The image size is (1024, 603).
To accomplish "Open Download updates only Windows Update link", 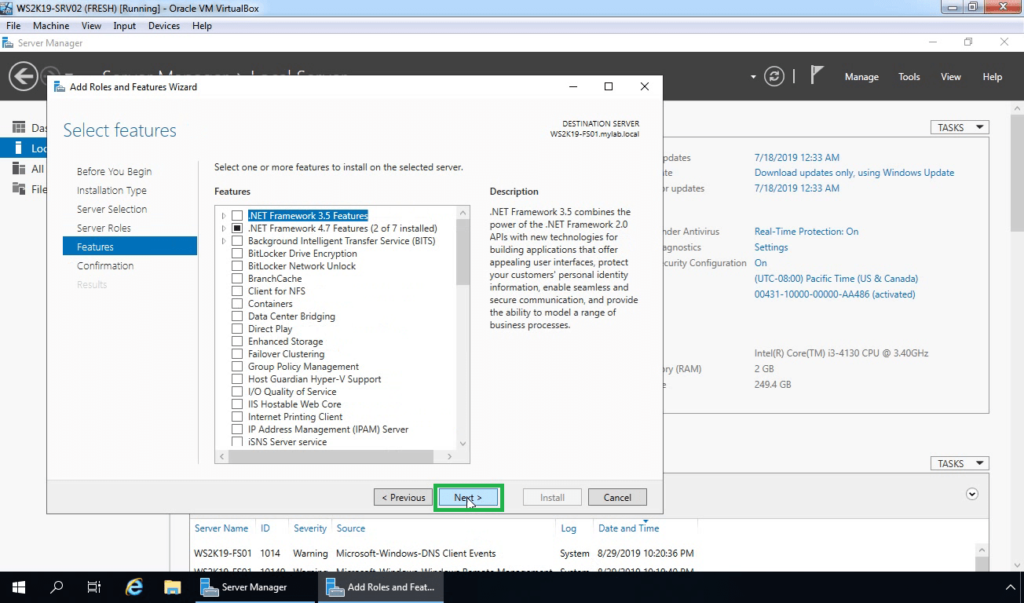I will (x=854, y=172).
